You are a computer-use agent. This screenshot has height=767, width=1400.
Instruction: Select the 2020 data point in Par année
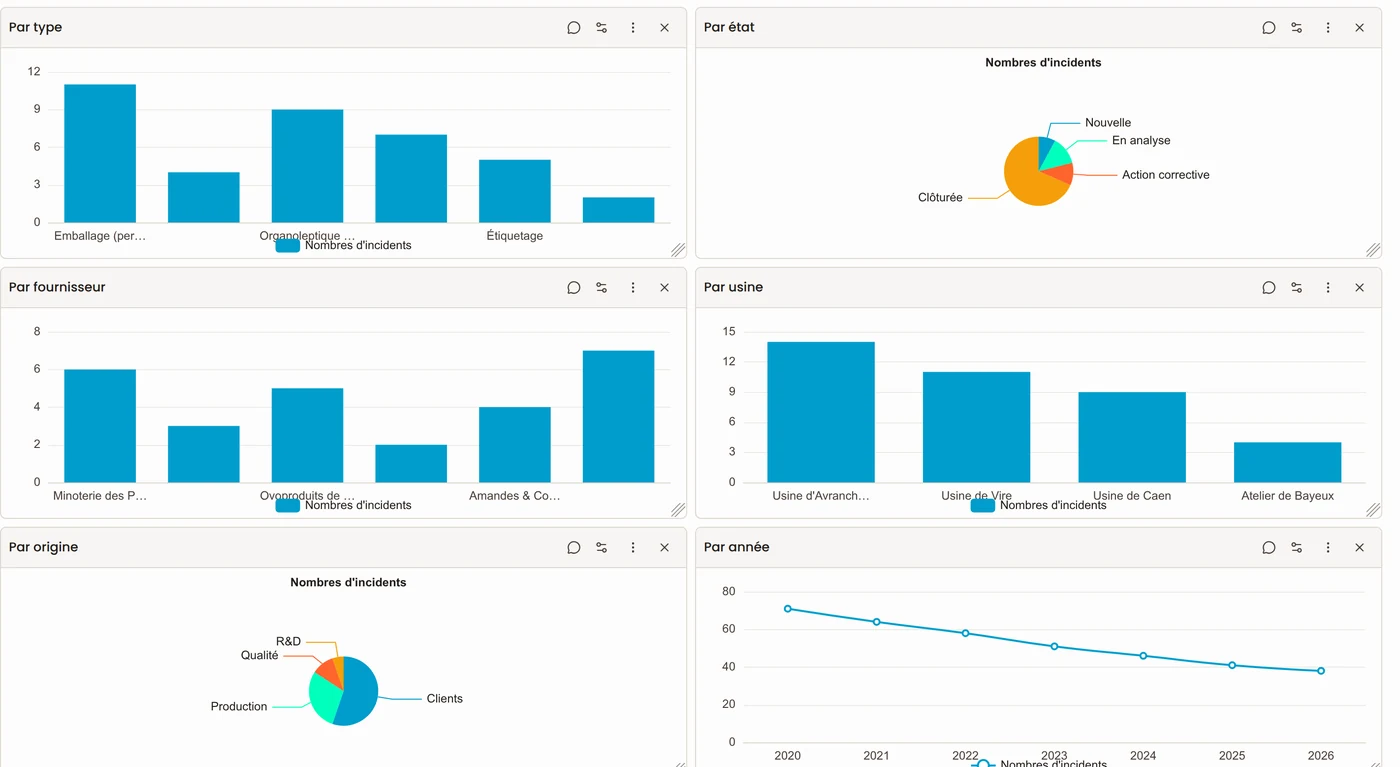pos(788,608)
